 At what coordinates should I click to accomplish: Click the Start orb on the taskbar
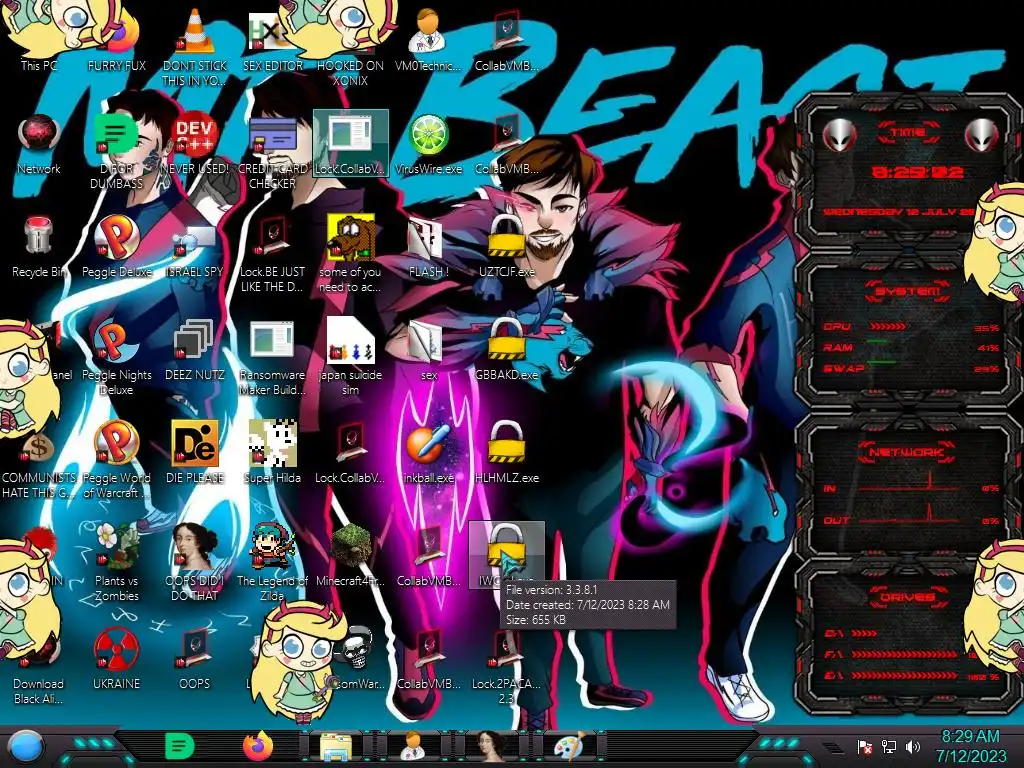(25, 747)
